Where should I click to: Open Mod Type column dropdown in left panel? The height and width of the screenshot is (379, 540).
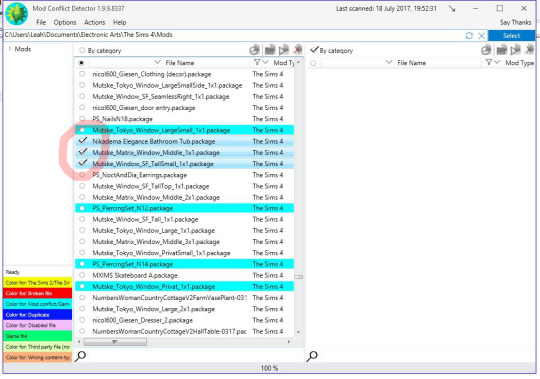click(x=265, y=62)
